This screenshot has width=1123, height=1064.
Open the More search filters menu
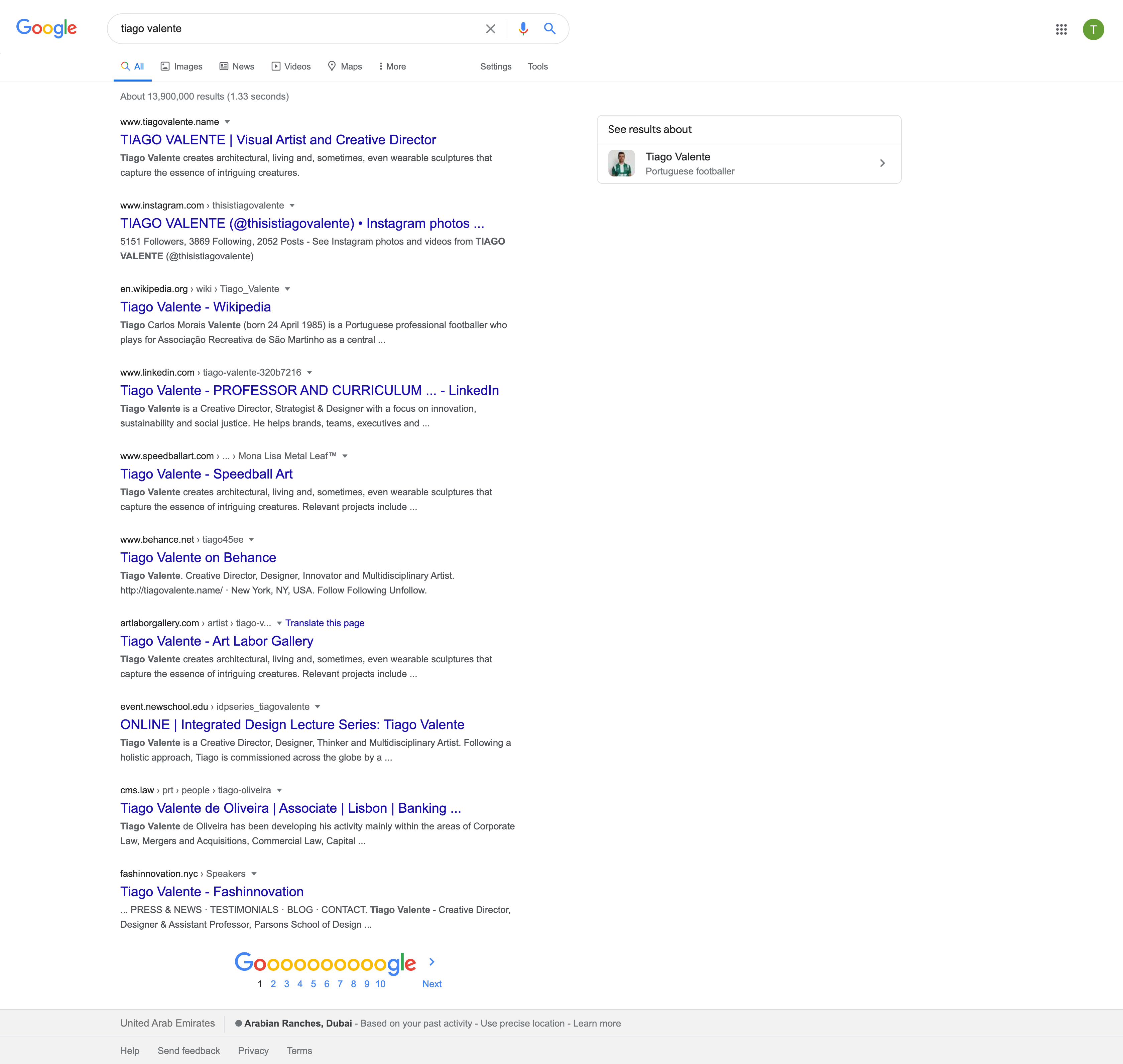pos(392,66)
